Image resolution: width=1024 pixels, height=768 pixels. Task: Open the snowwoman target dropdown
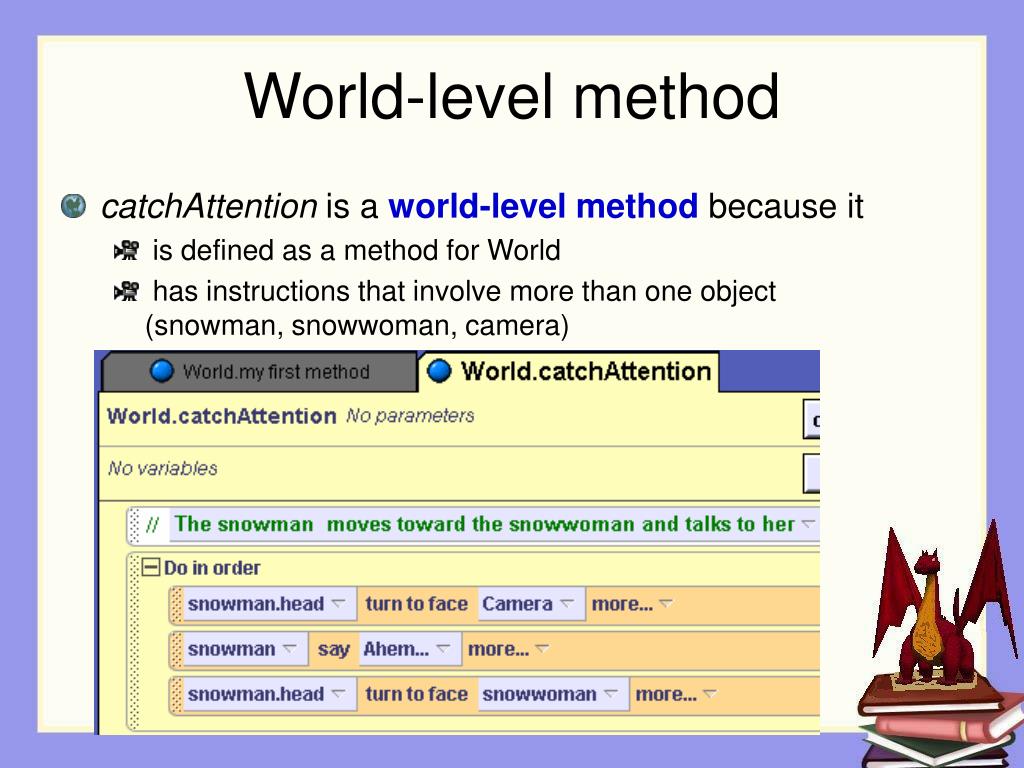(x=611, y=693)
